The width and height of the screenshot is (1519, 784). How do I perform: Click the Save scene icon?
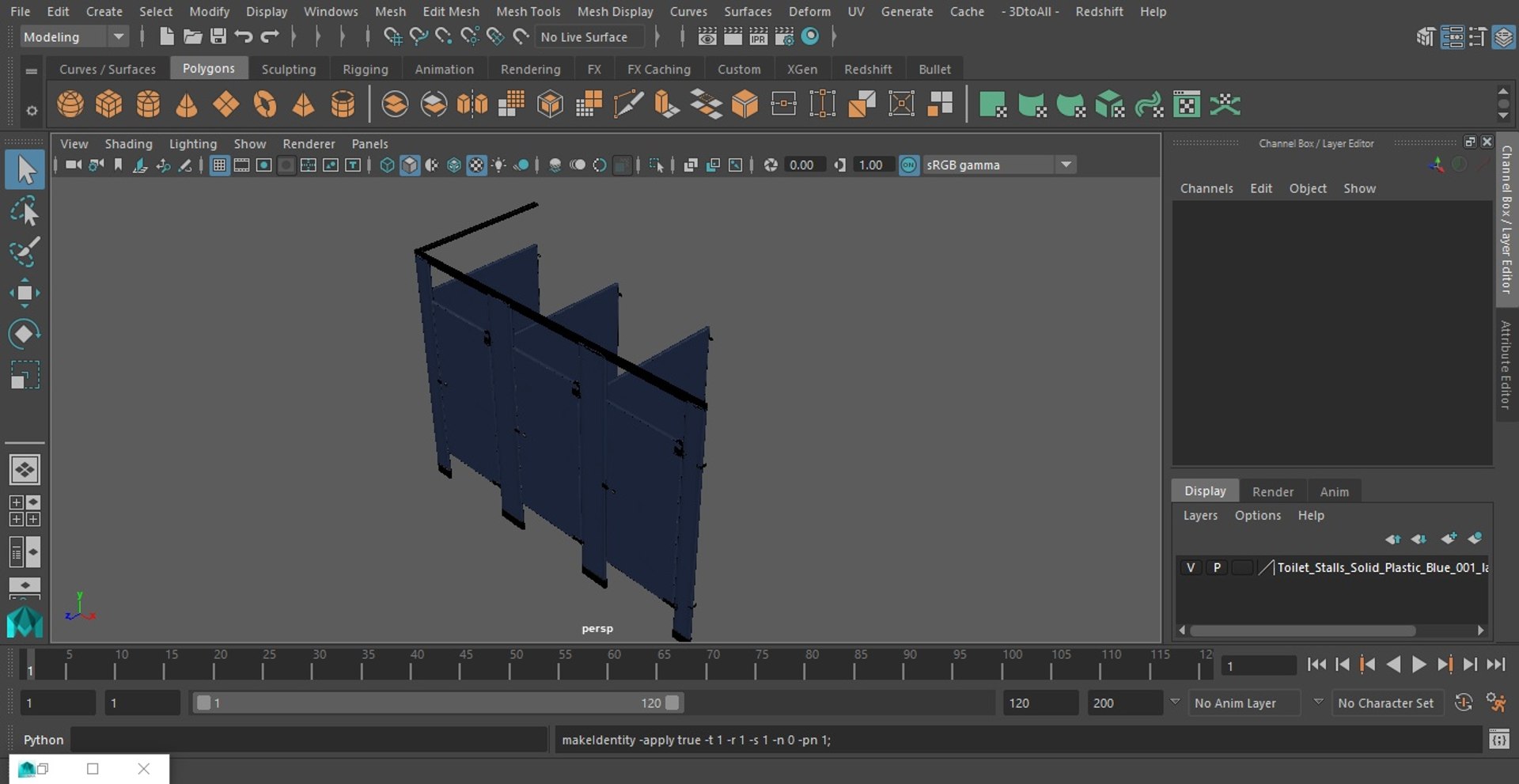tap(218, 36)
